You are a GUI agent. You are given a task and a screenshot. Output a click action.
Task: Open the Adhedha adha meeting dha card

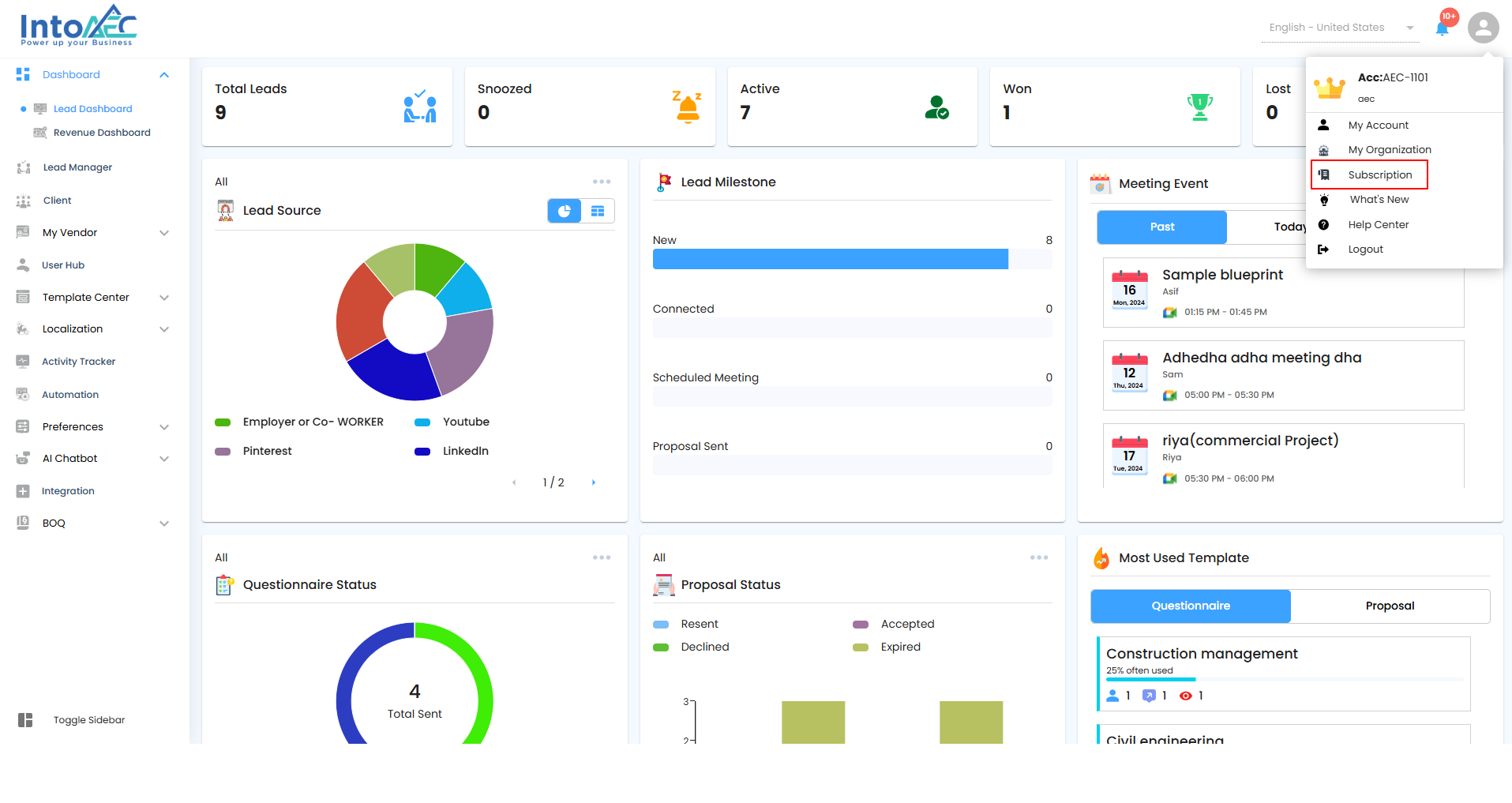coord(1283,376)
